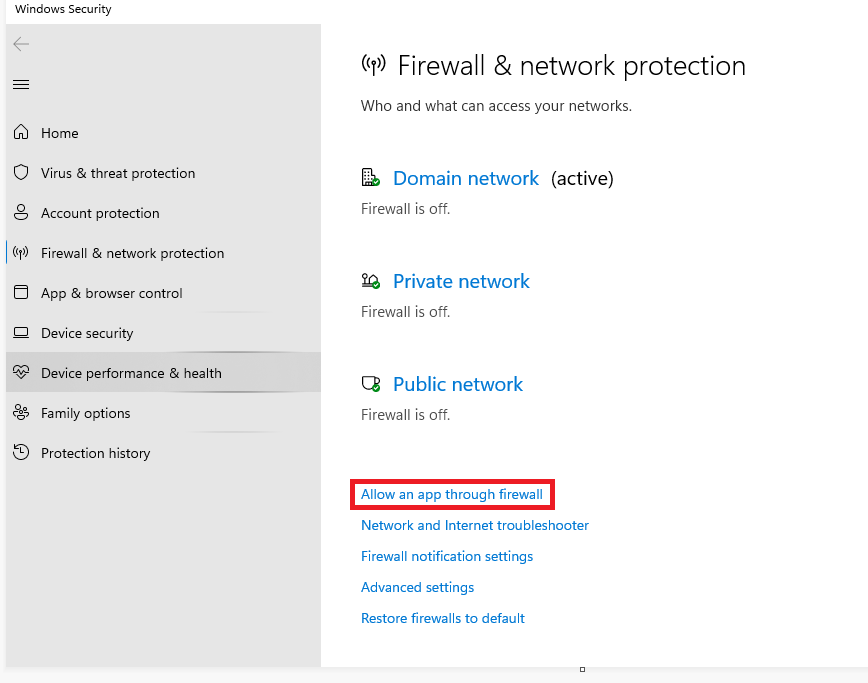Launch Network and Internet troubleshooter
The height and width of the screenshot is (683, 868).
tap(475, 525)
